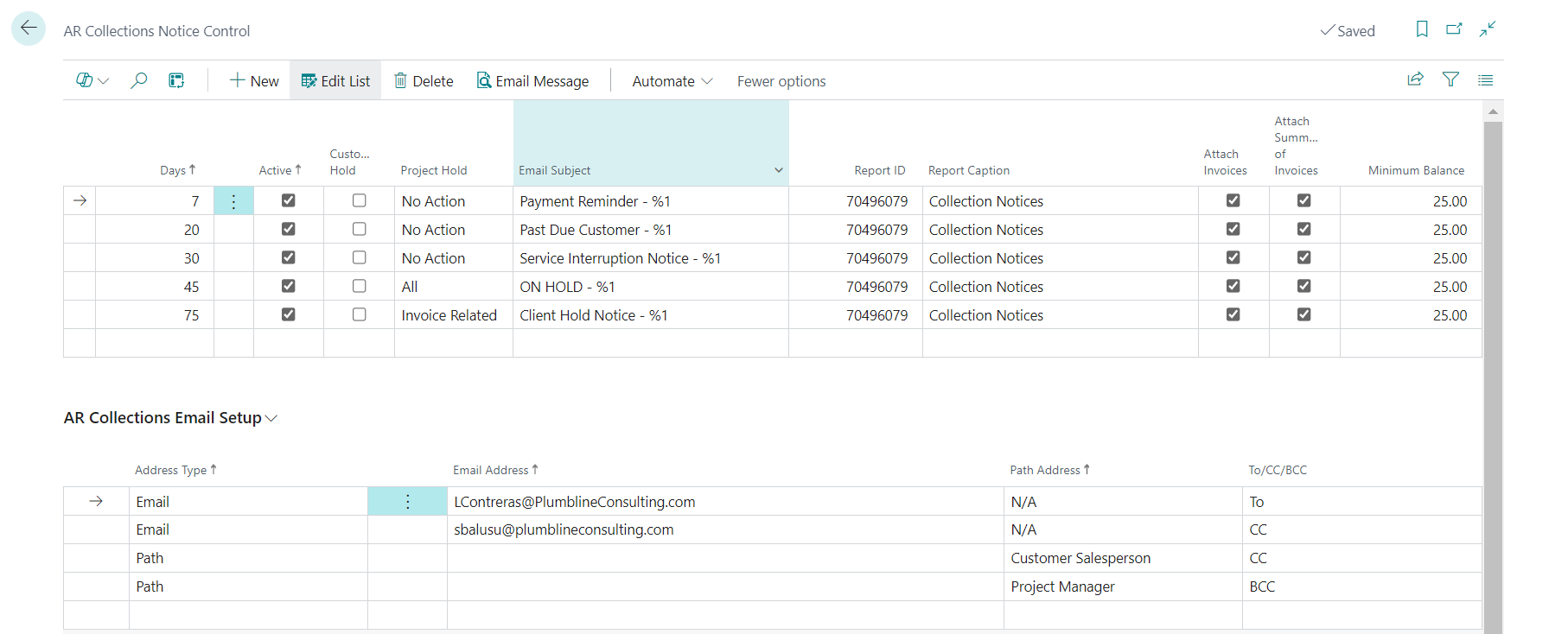Click Edit List

coord(335,81)
